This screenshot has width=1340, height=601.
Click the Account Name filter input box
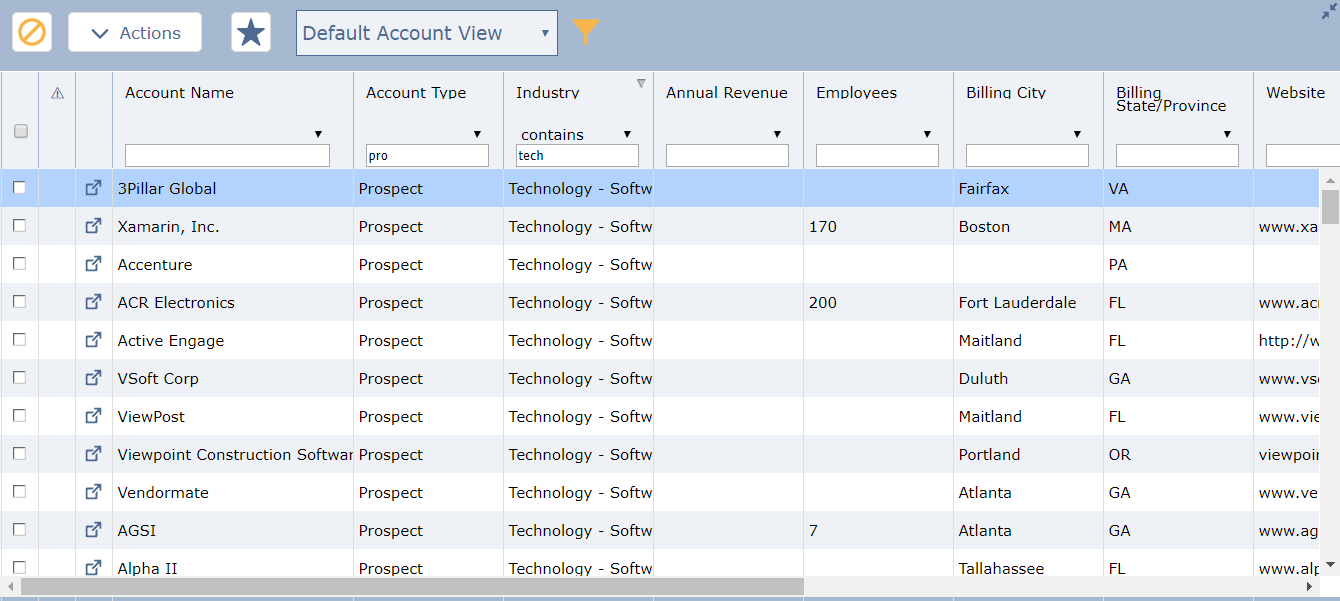click(x=226, y=155)
